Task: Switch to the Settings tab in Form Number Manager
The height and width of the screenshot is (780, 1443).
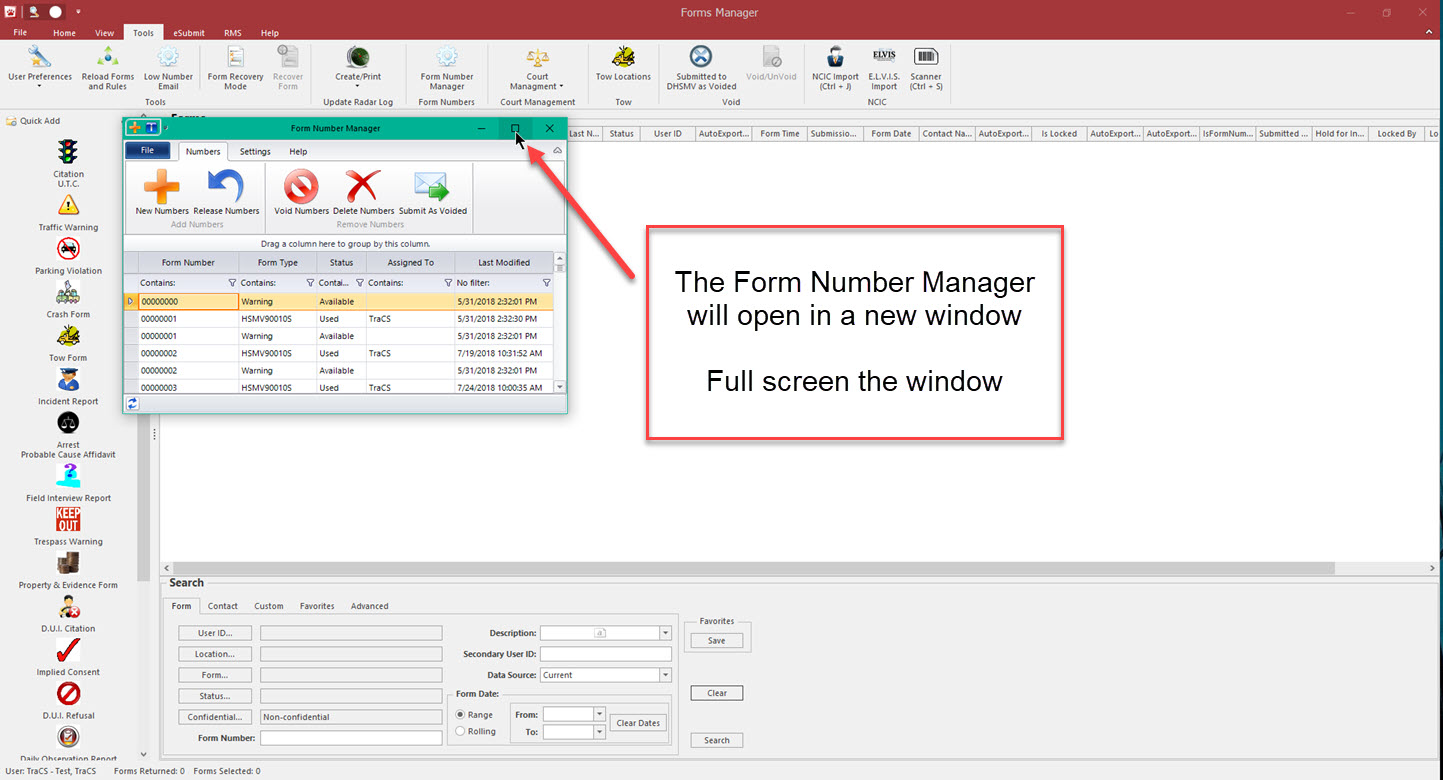Action: [255, 152]
